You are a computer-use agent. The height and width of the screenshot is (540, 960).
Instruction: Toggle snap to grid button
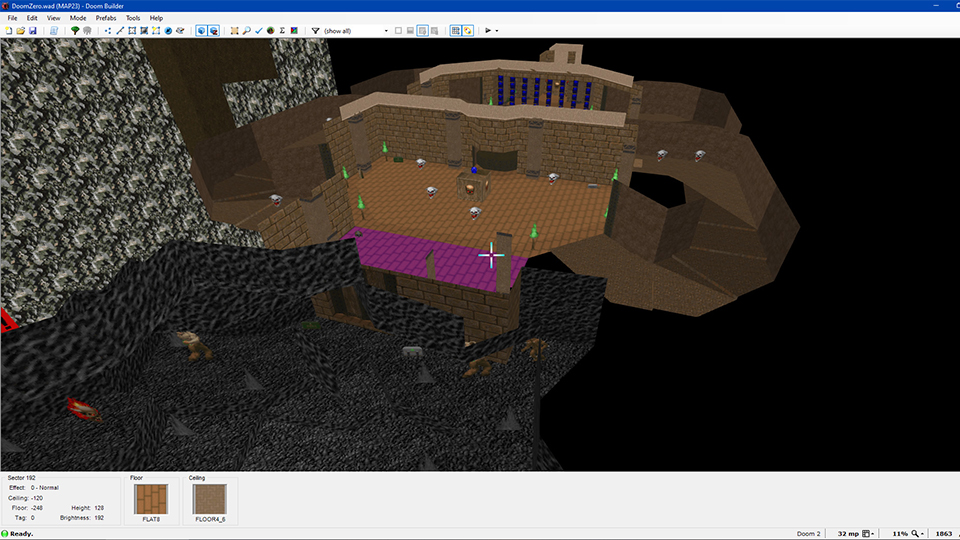coord(456,31)
